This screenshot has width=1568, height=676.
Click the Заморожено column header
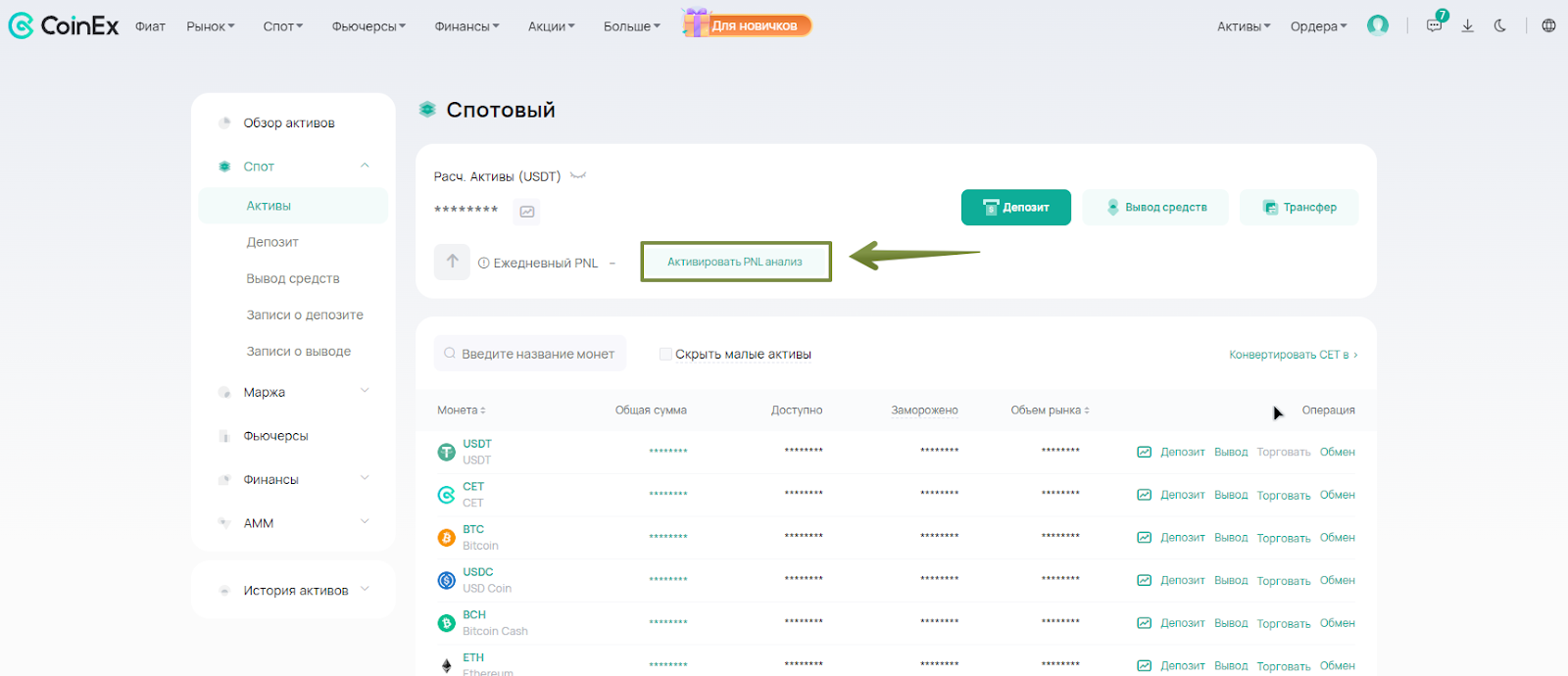pyautogui.click(x=924, y=410)
